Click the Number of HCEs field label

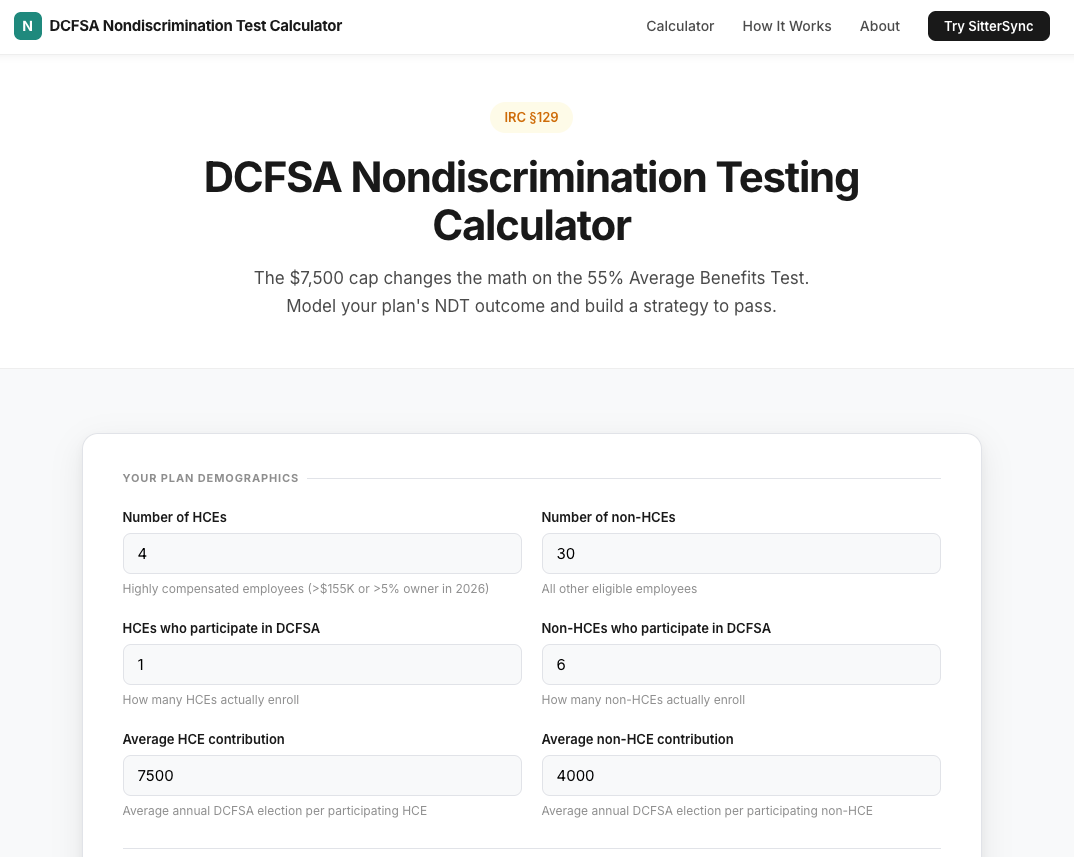pyautogui.click(x=174, y=517)
